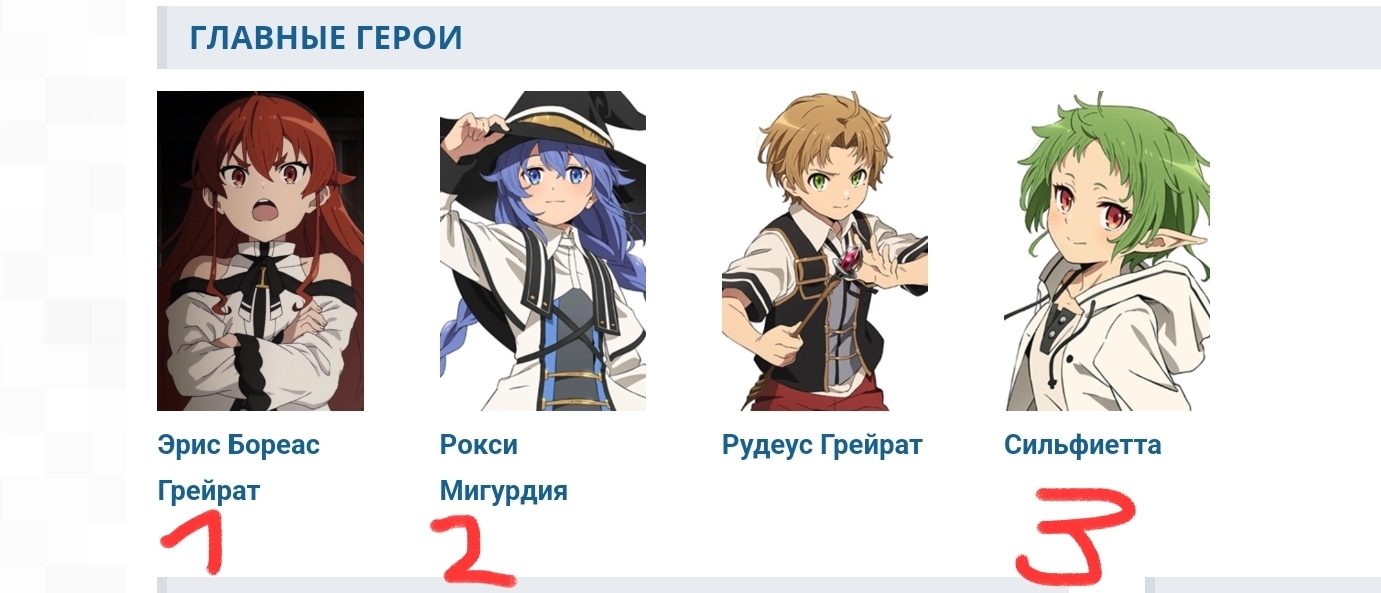Select the Rudeus character image with the staff
This screenshot has width=1381, height=593.
[x=825, y=251]
